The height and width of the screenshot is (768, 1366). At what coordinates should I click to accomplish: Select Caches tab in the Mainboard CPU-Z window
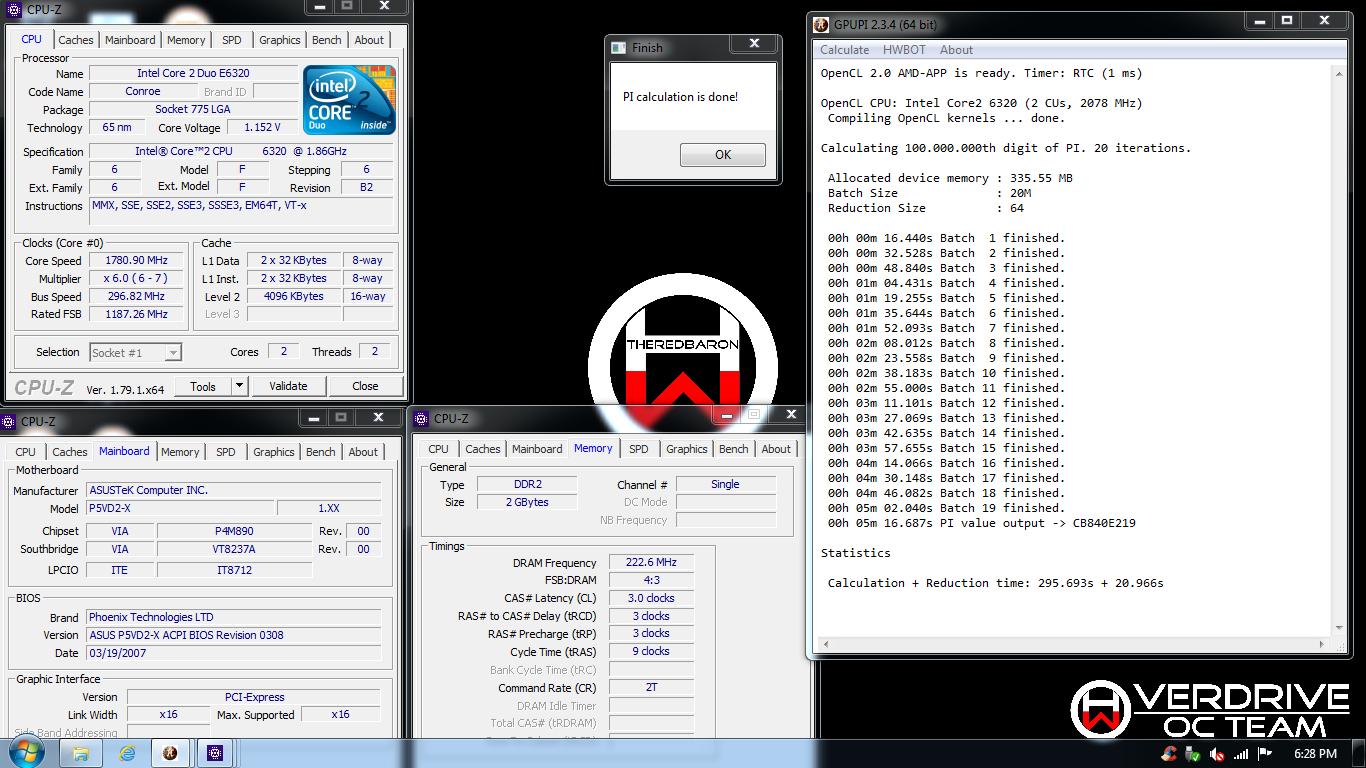[70, 452]
